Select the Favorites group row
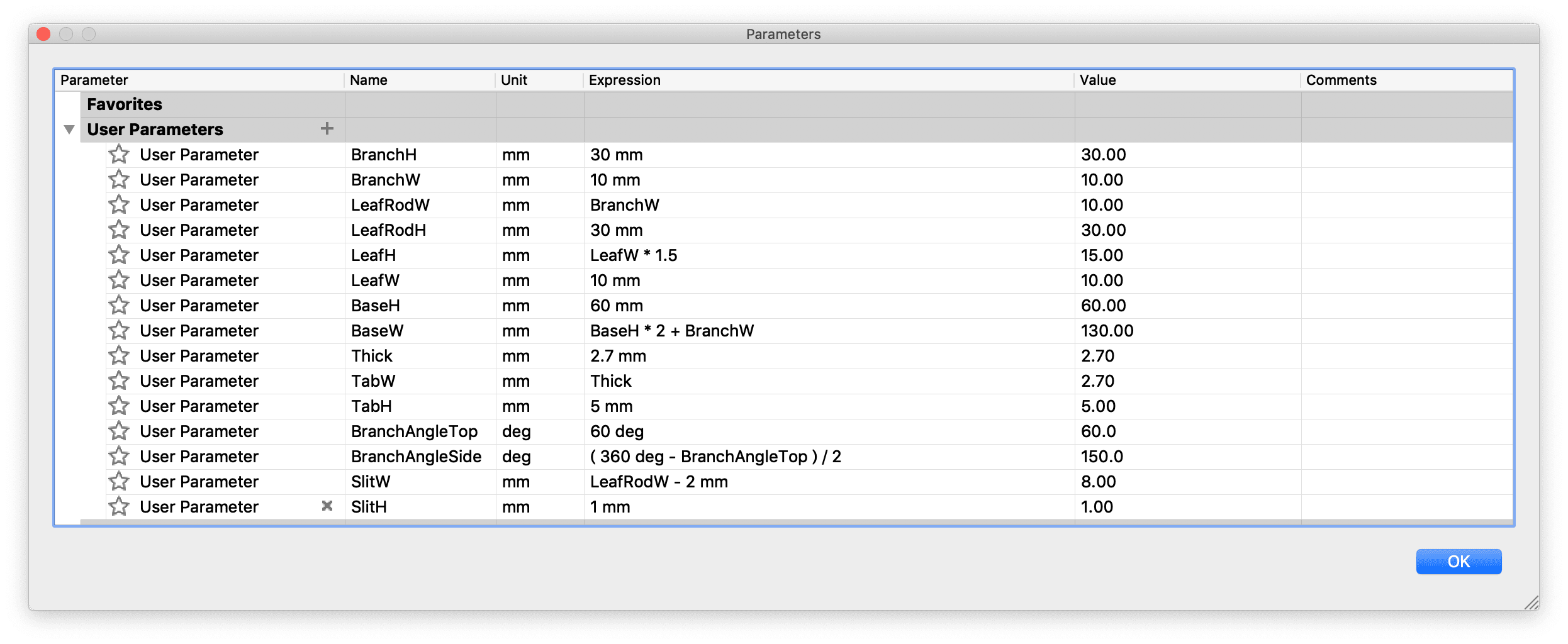This screenshot has width=1568, height=644. (x=125, y=104)
